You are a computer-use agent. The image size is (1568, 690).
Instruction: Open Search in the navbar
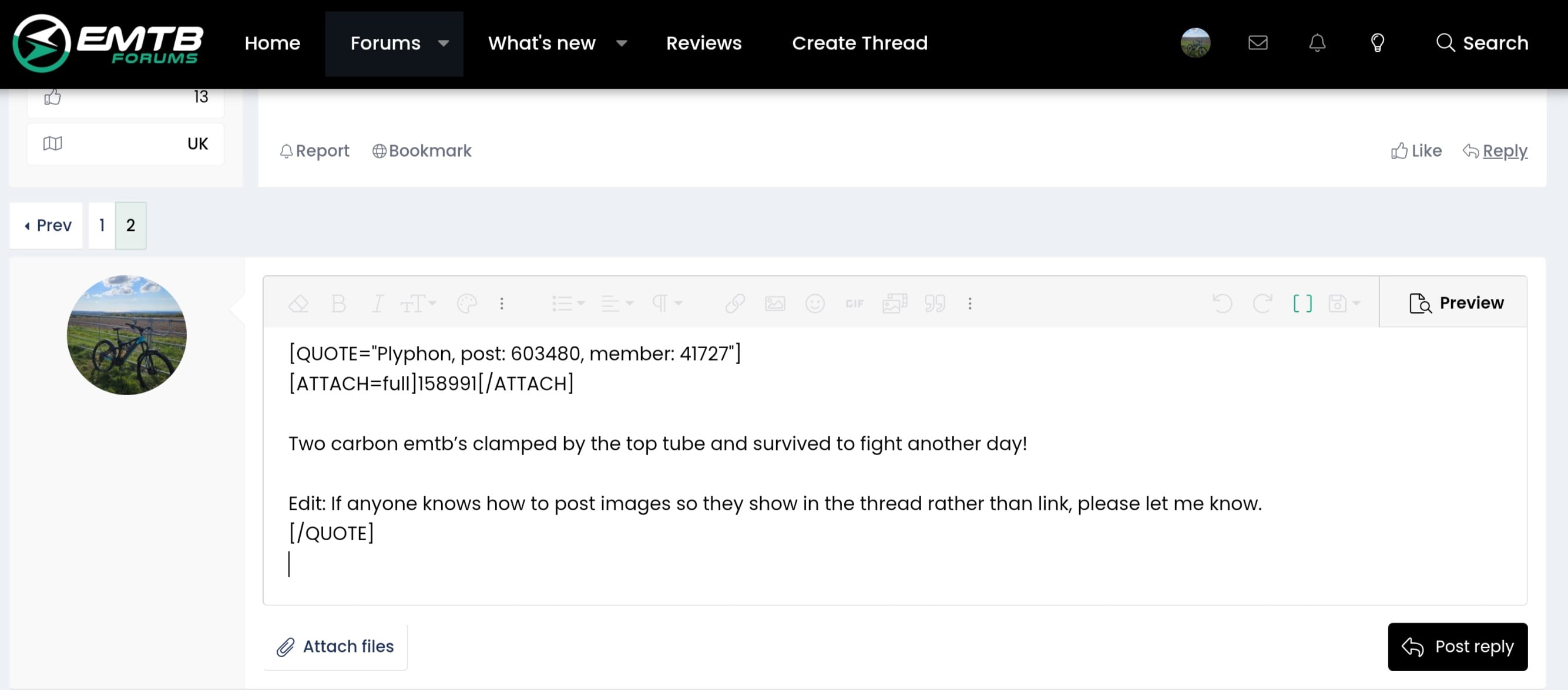point(1482,43)
